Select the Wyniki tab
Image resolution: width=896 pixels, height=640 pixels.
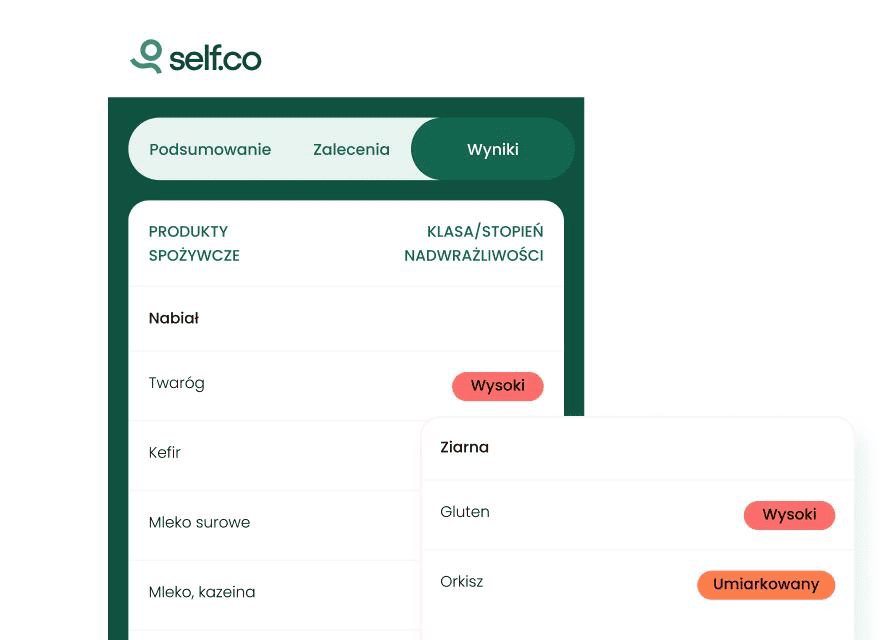pos(492,150)
